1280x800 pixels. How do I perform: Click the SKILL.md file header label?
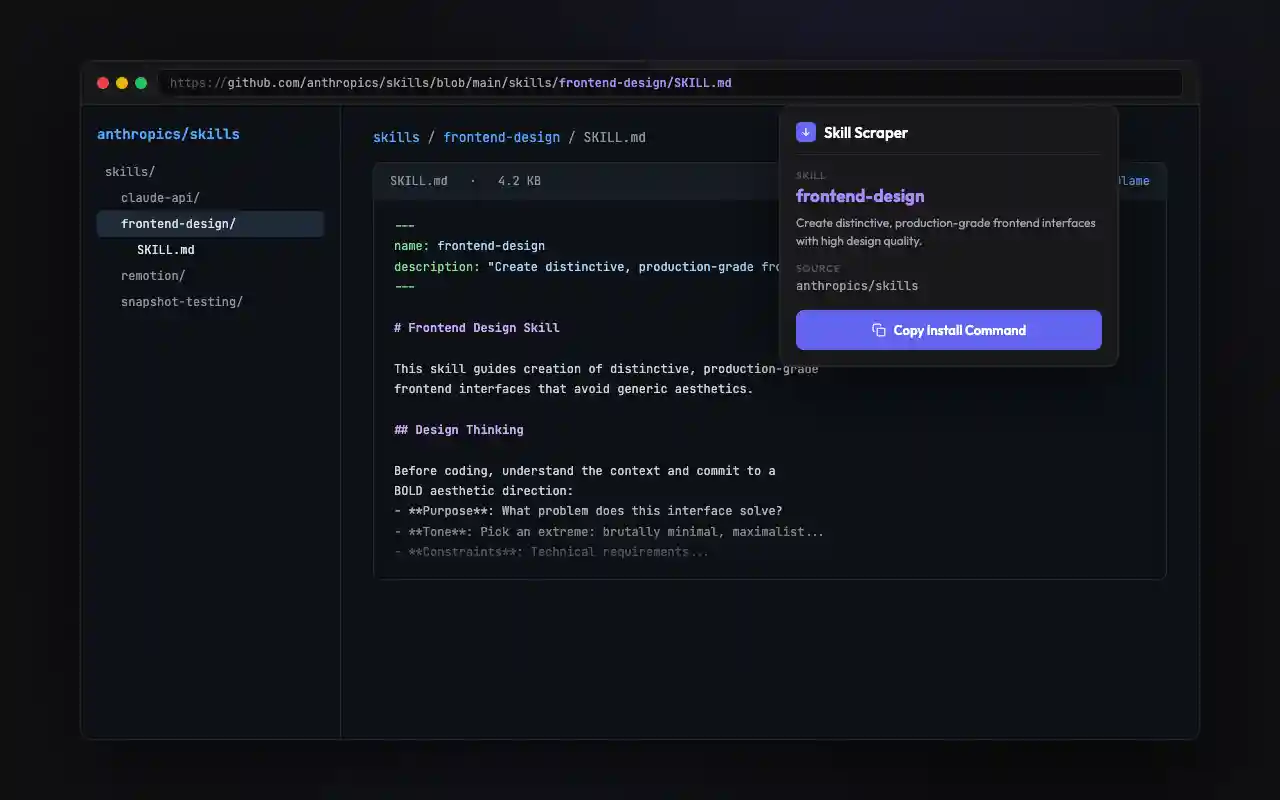point(419,181)
